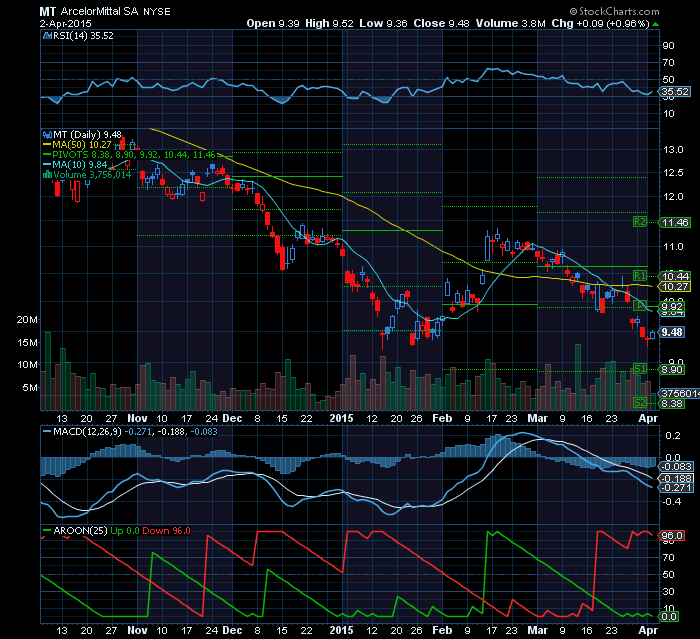
Task: Click the 12.0 price axis label
Action: pos(673,196)
